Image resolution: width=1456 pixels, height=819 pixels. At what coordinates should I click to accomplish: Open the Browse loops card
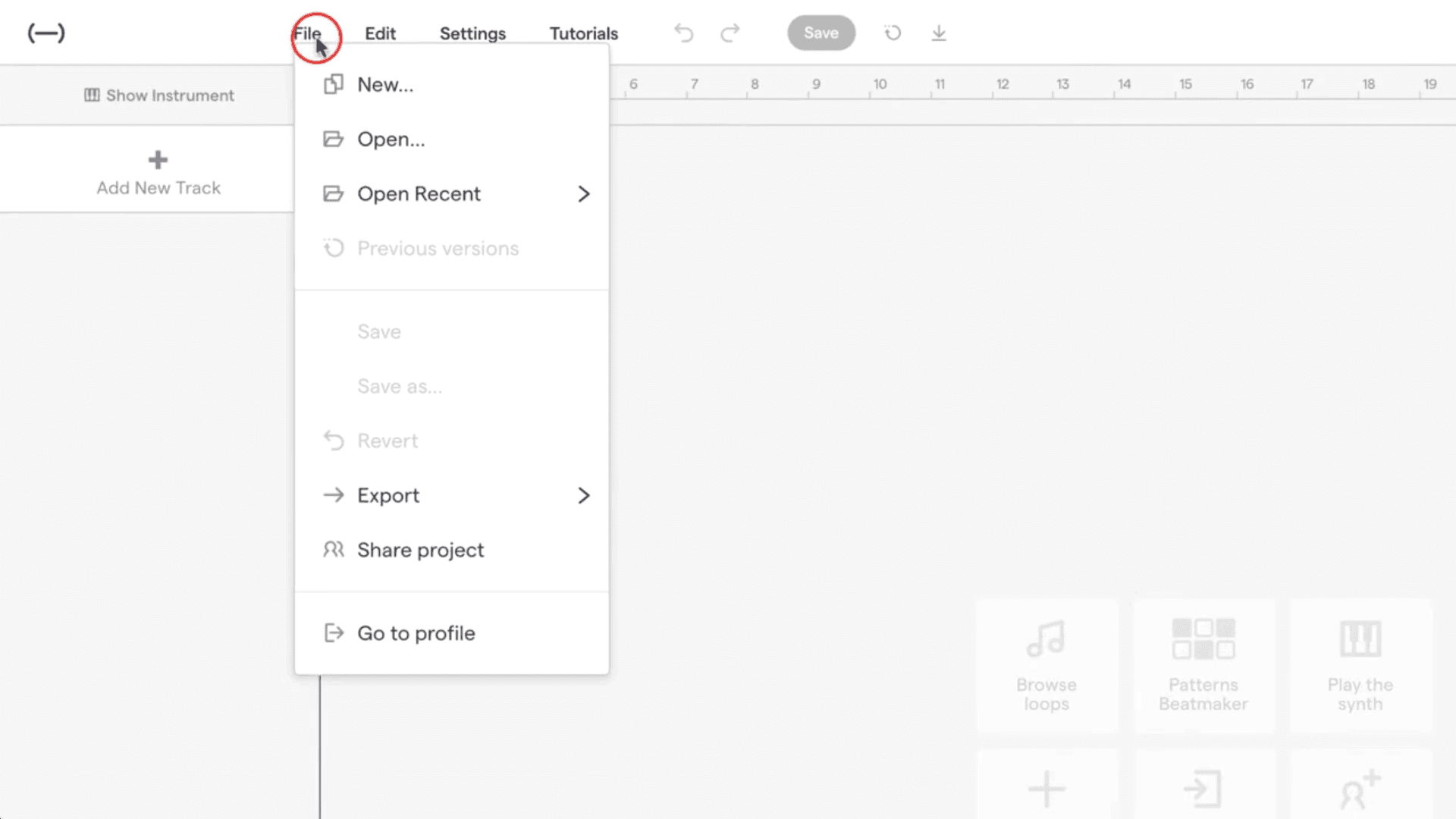[x=1046, y=666]
